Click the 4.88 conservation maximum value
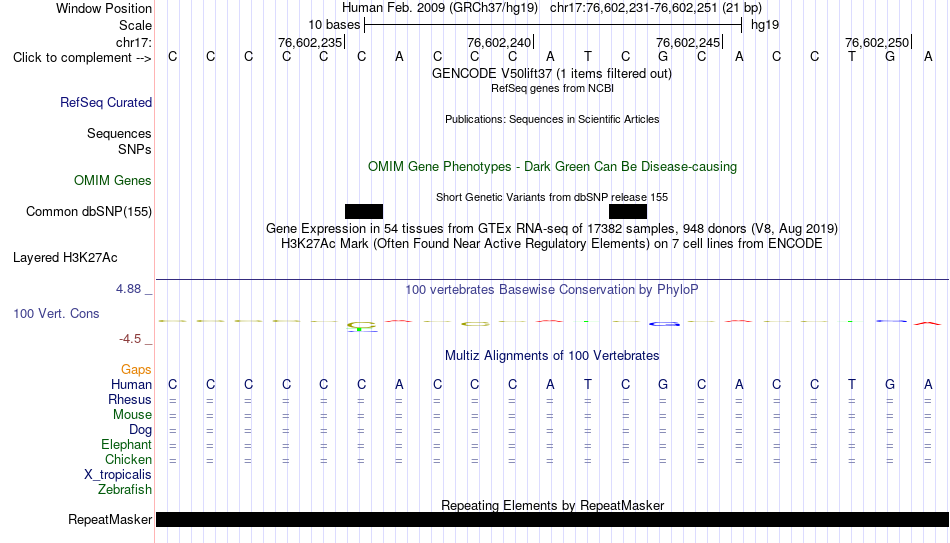 point(128,289)
